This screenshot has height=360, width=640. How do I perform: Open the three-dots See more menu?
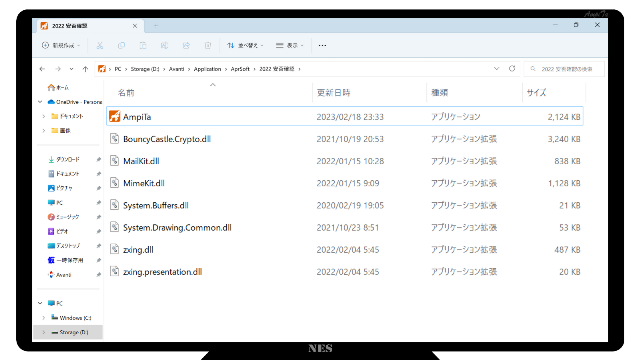322,45
